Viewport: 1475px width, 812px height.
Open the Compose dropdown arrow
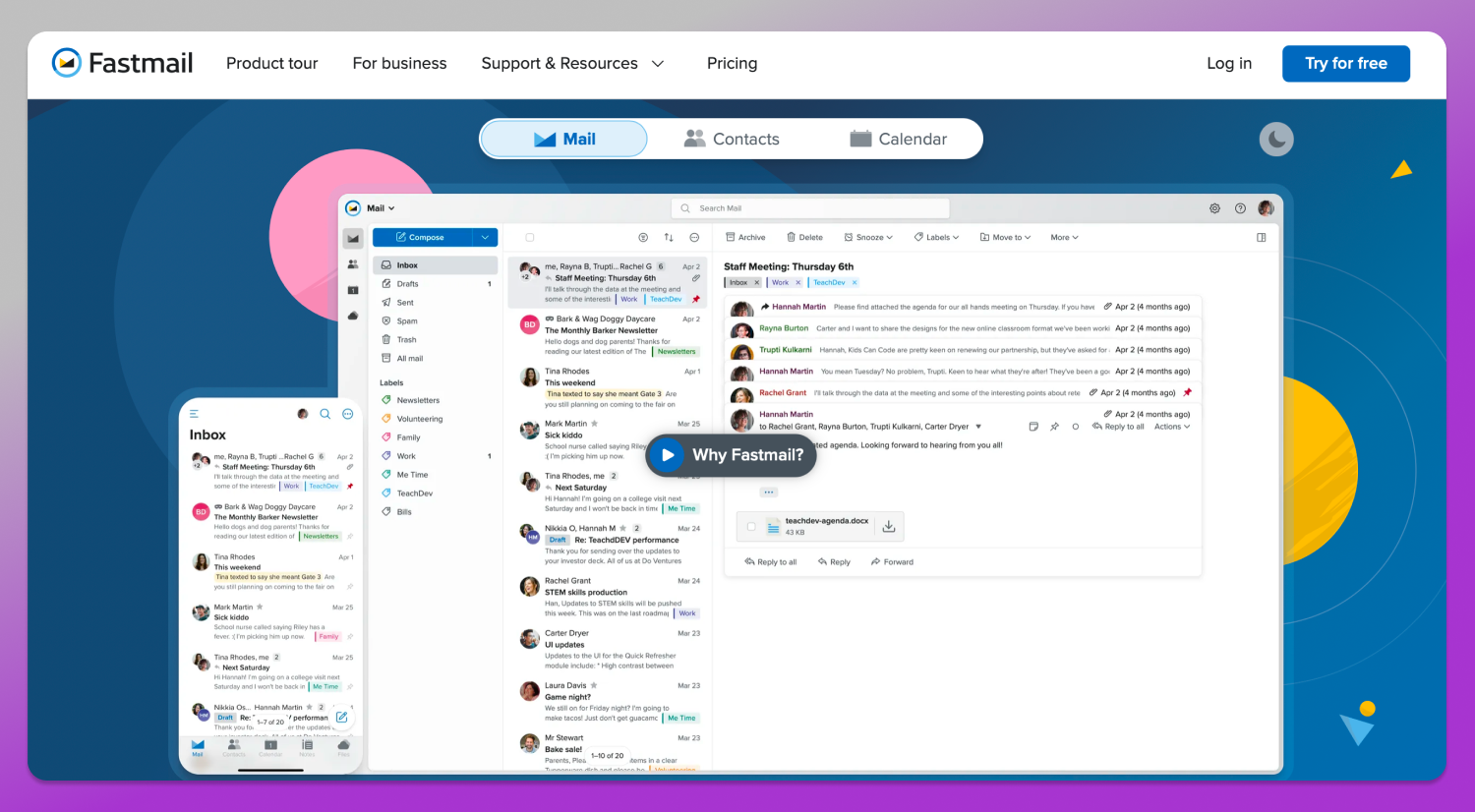coord(485,237)
